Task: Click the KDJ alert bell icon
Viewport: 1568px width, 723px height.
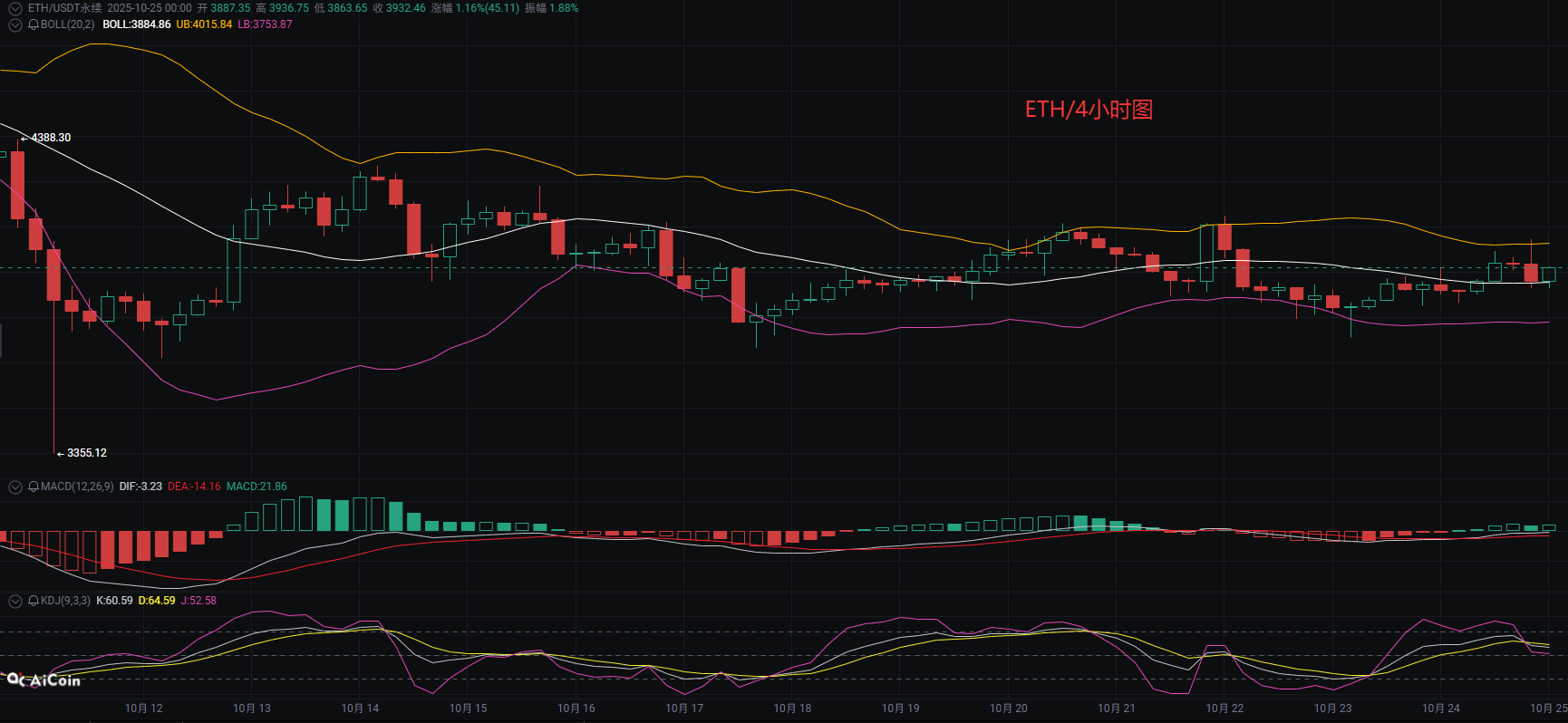Action: click(x=34, y=601)
